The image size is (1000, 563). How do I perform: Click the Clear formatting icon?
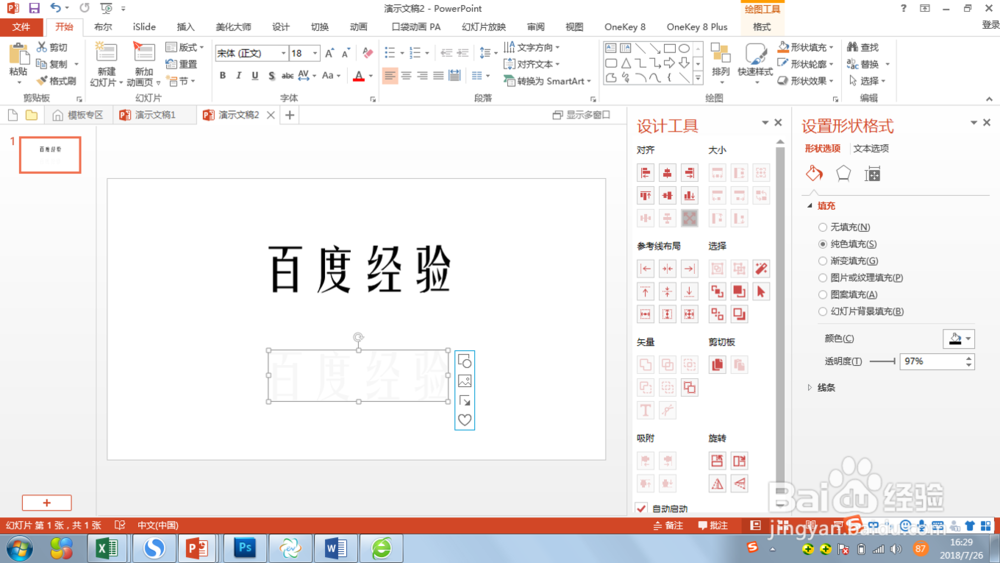tap(367, 54)
